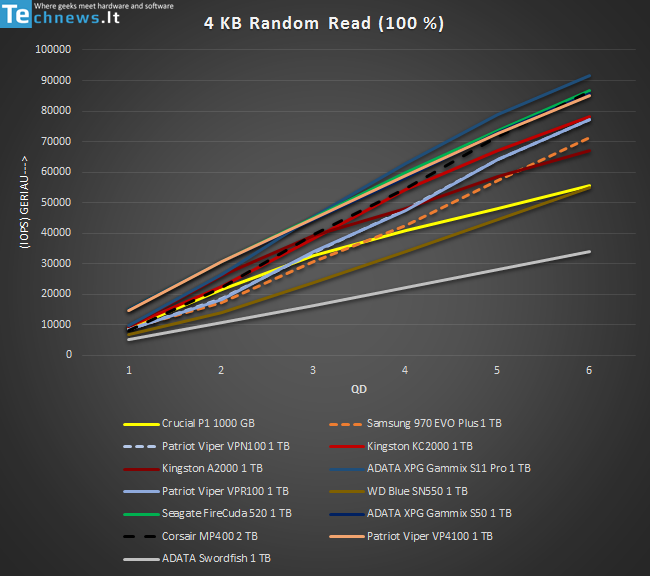Select the ADATA XPG Gammix S50 1 TB legend label
The width and height of the screenshot is (650, 576).
(439, 513)
